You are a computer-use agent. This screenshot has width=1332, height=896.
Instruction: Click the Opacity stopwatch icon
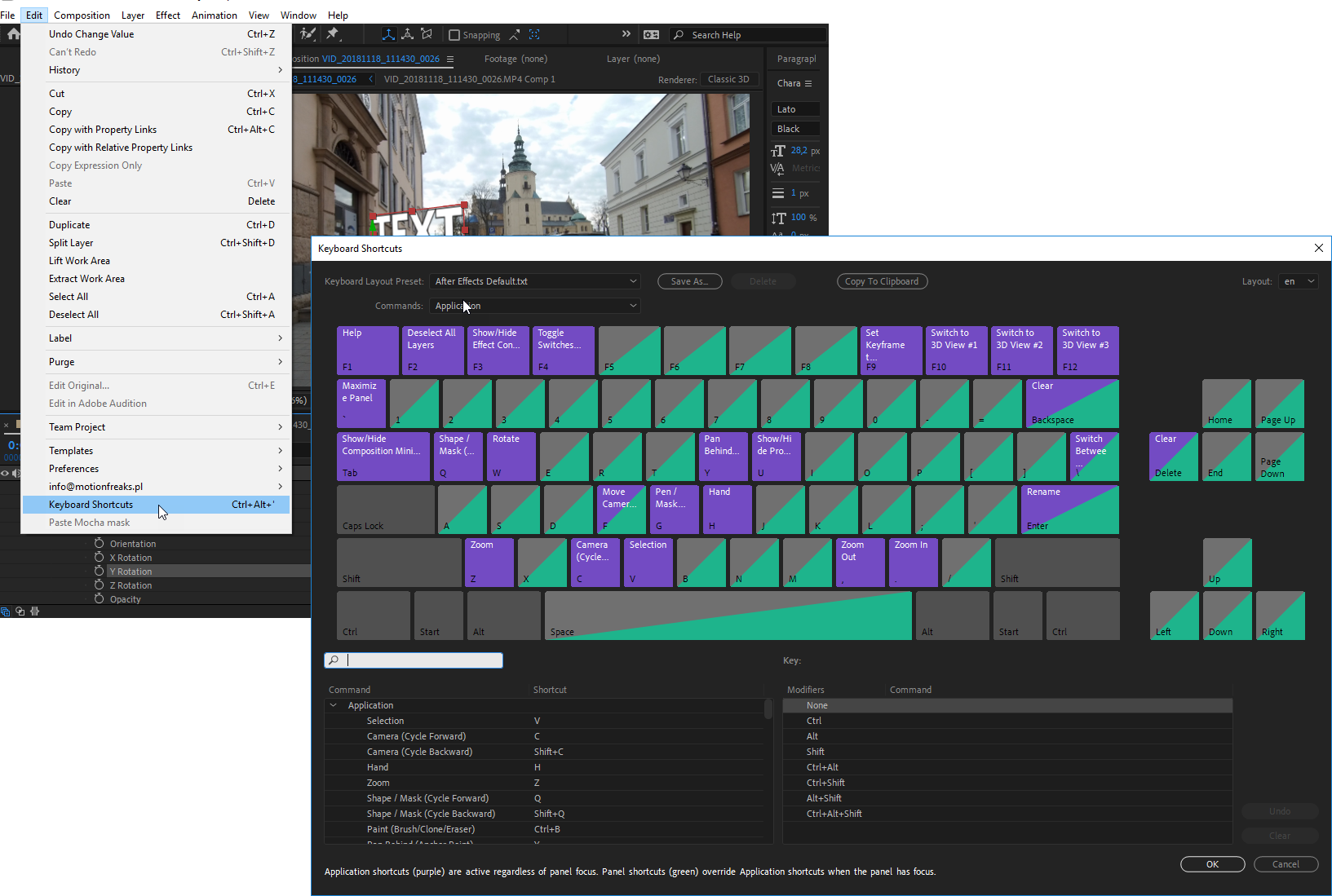pyautogui.click(x=99, y=599)
